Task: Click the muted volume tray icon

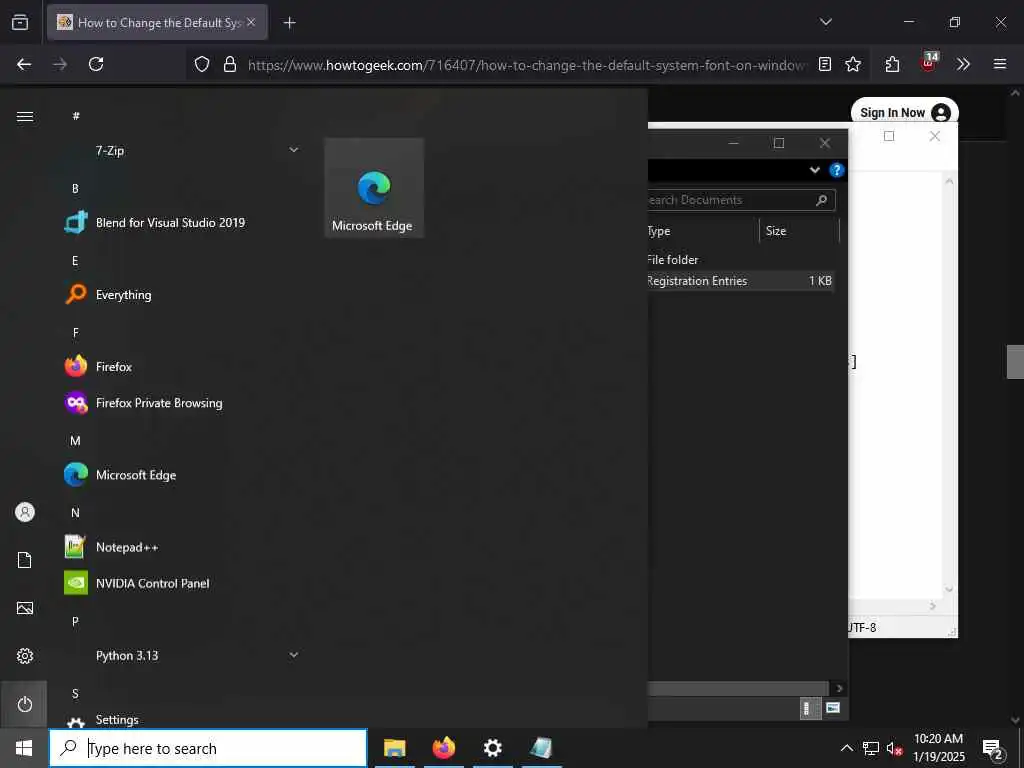Action: point(894,748)
